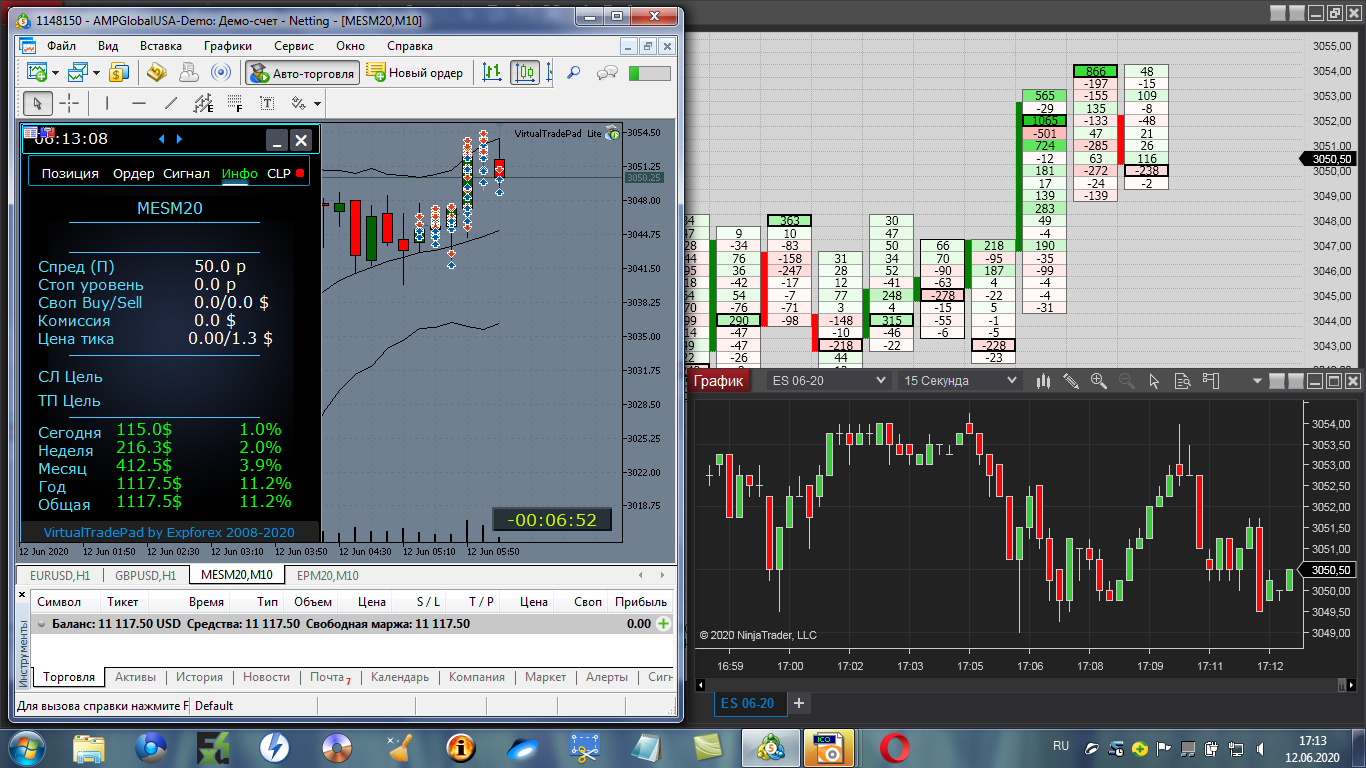Image resolution: width=1366 pixels, height=768 pixels.
Task: Click NinjaTrader zoom-in magnifier icon
Action: [x=1099, y=381]
